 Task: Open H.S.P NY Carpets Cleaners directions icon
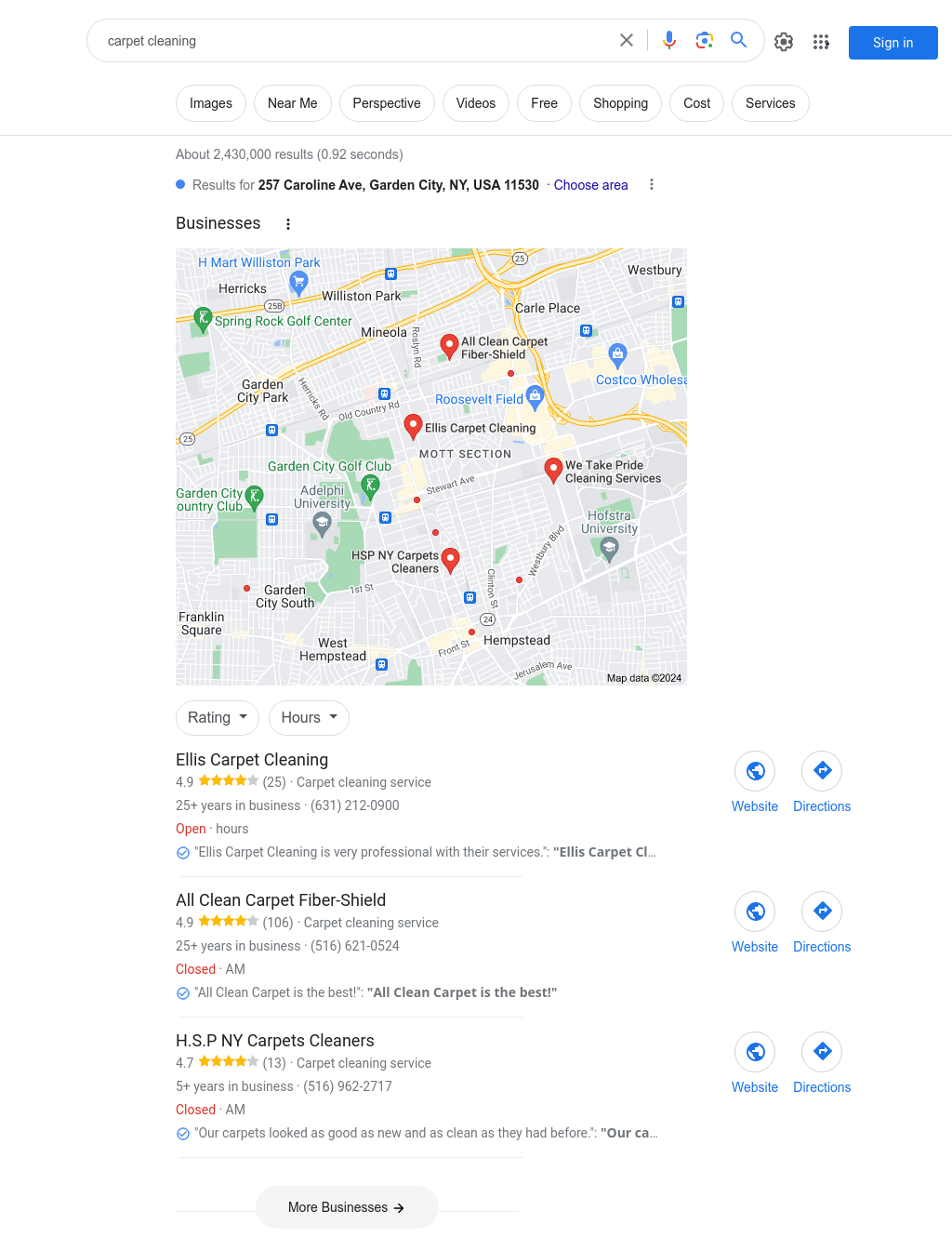[x=822, y=1052]
